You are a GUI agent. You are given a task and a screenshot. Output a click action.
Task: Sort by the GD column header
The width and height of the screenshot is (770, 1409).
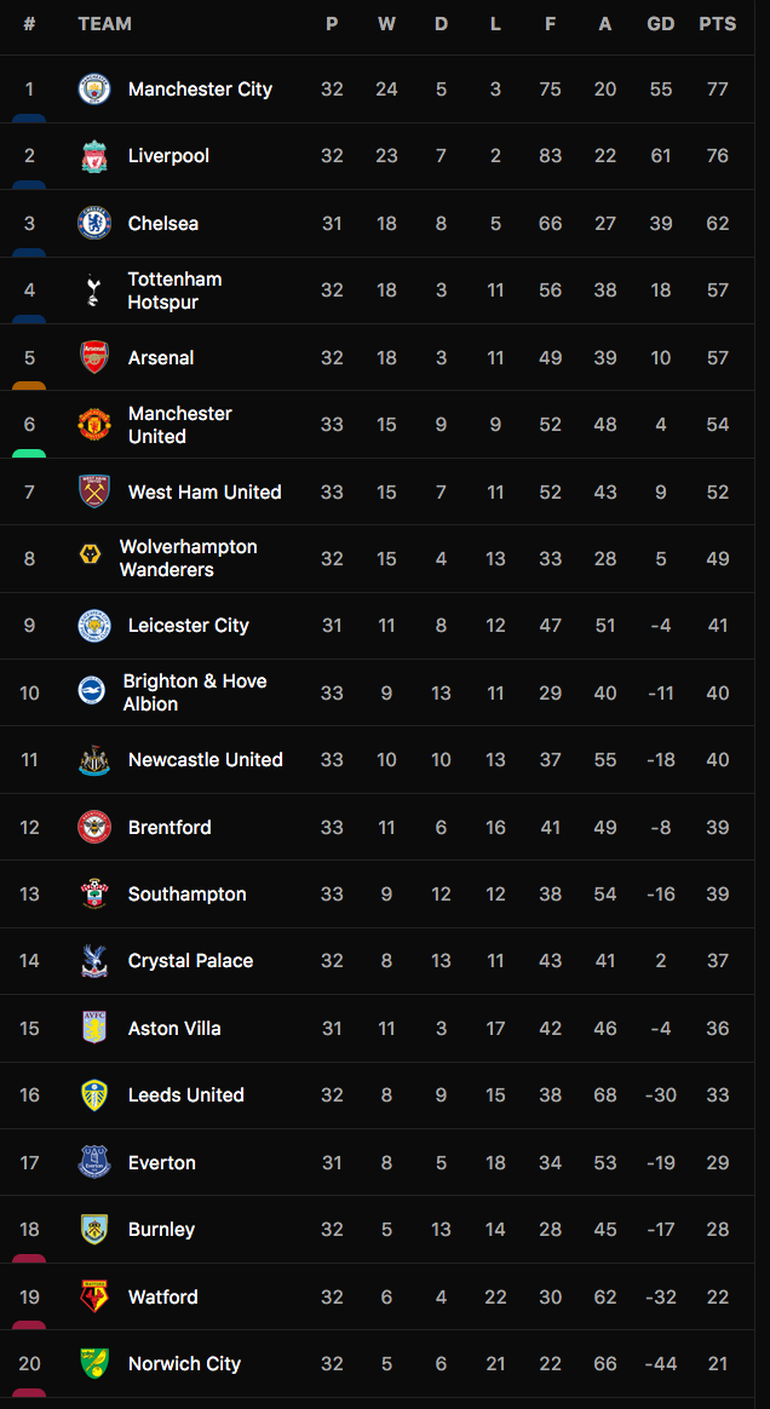(x=661, y=24)
